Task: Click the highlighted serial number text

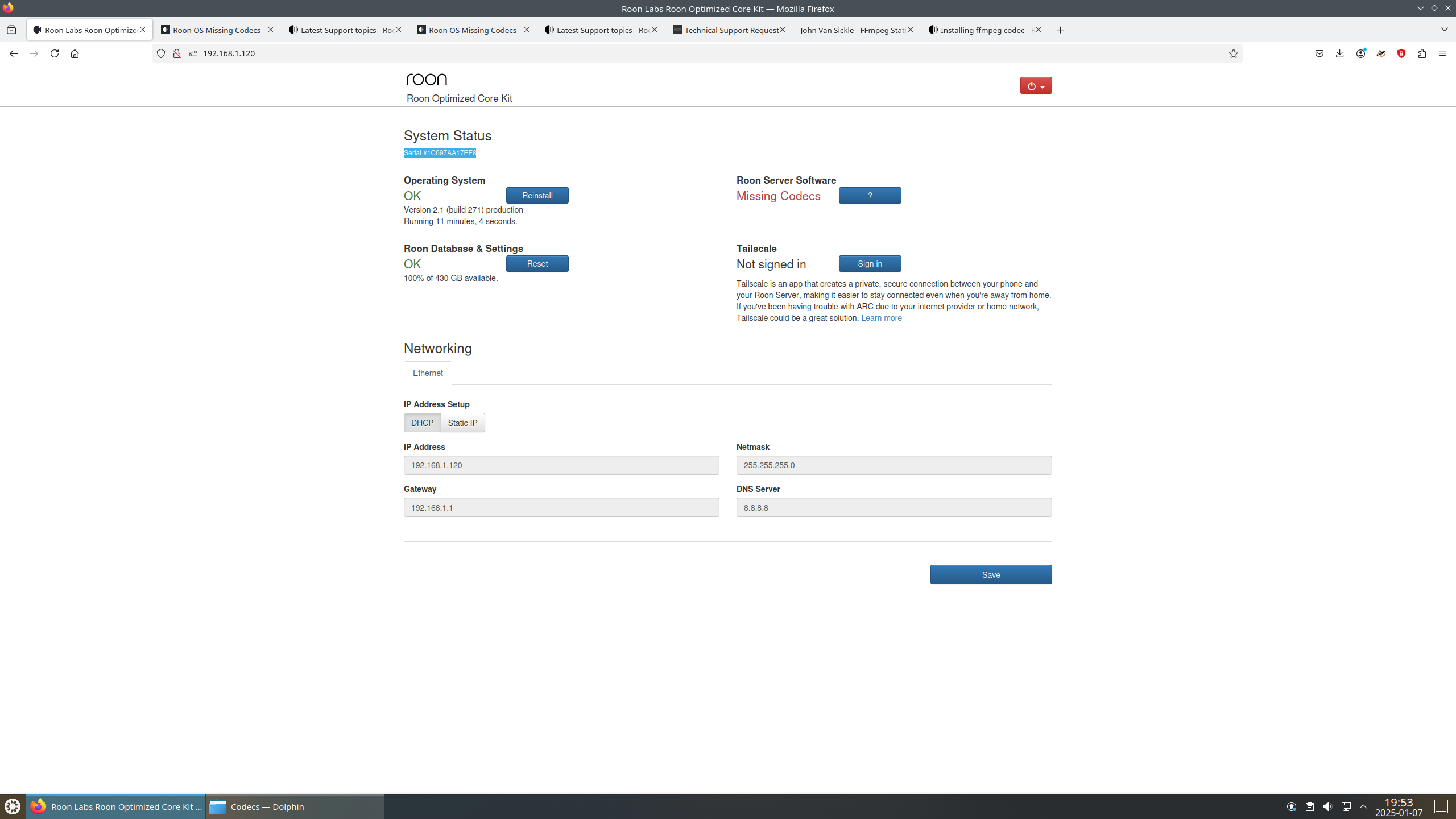Action: click(x=440, y=153)
